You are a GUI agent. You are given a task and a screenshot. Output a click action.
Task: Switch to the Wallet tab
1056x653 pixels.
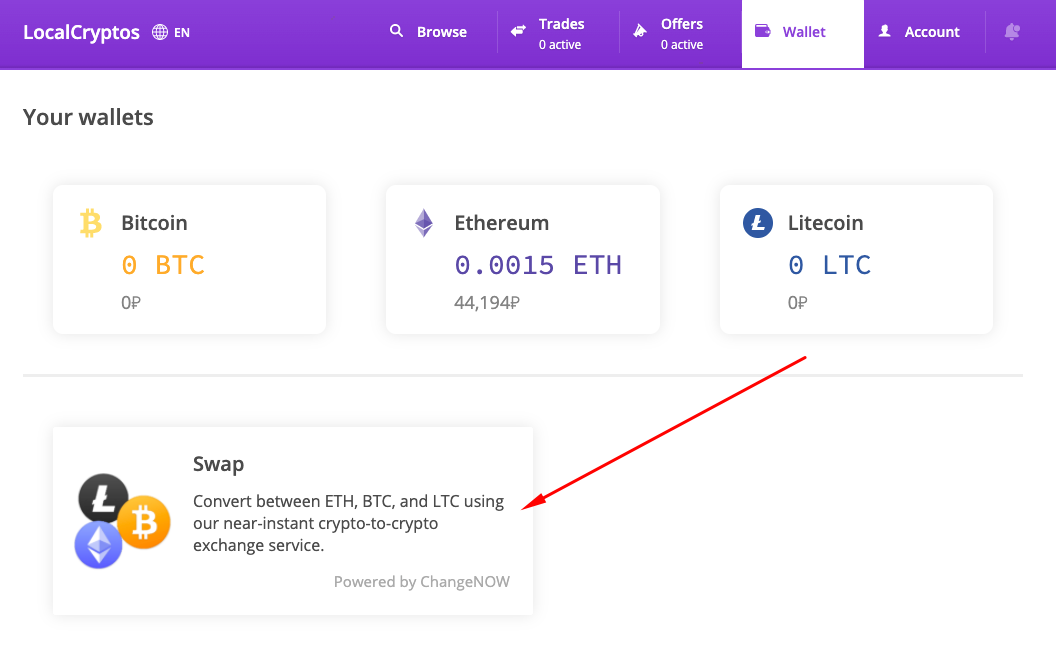click(802, 31)
